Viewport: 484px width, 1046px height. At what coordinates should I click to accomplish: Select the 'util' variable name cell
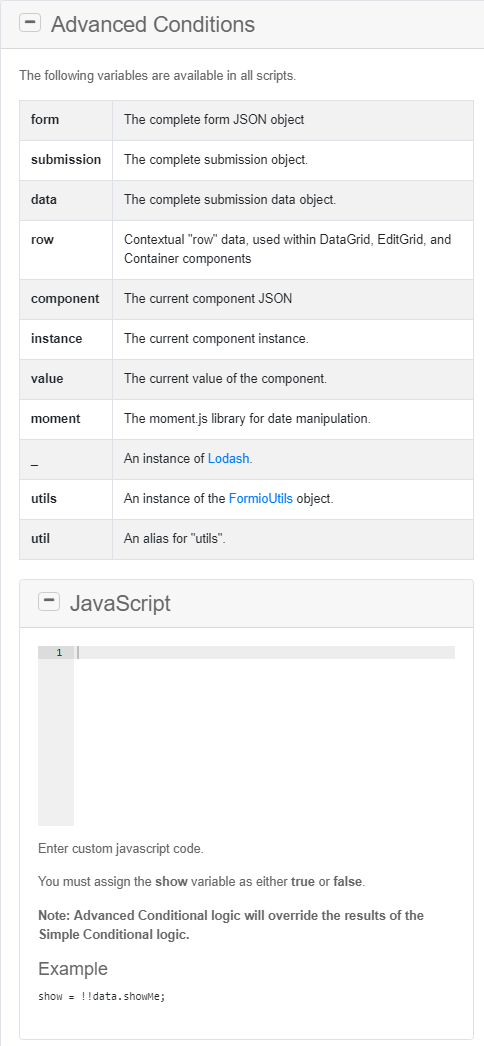pyautogui.click(x=66, y=539)
